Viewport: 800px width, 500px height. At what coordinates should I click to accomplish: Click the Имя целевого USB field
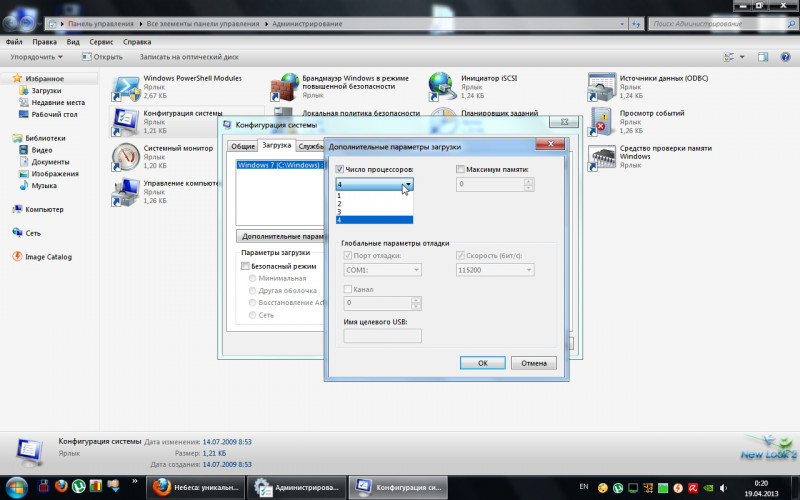coord(383,336)
